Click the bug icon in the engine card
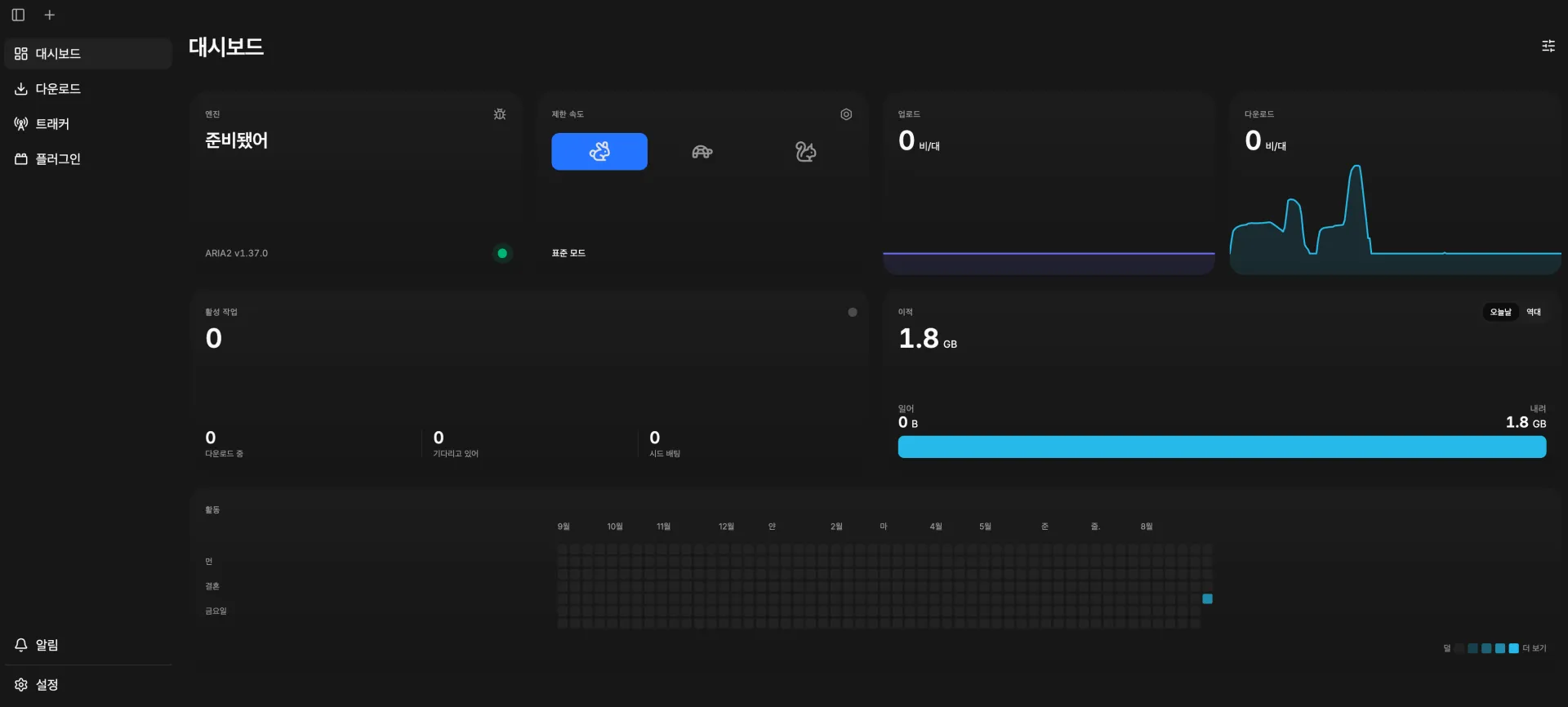 click(x=500, y=114)
